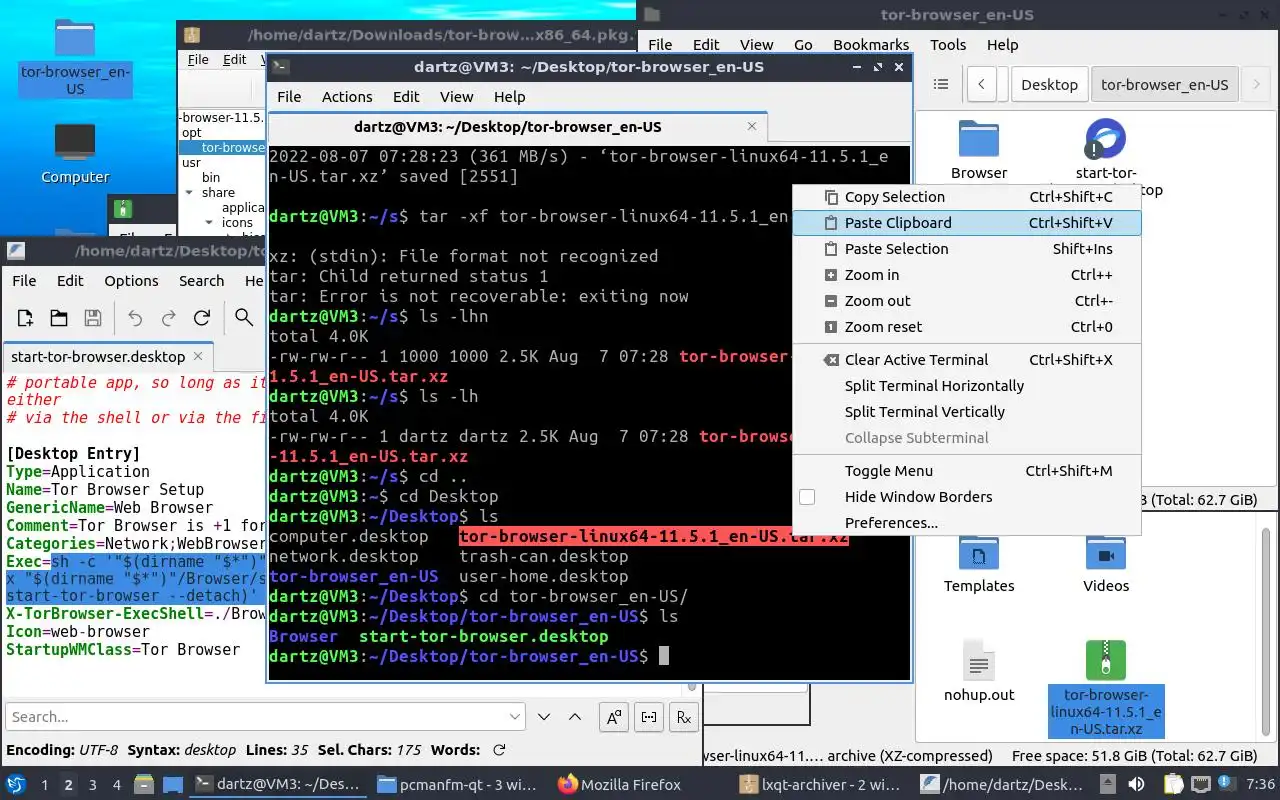Image resolution: width=1280 pixels, height=800 pixels.
Task: Click the volume speaker icon in tray
Action: point(1136,785)
